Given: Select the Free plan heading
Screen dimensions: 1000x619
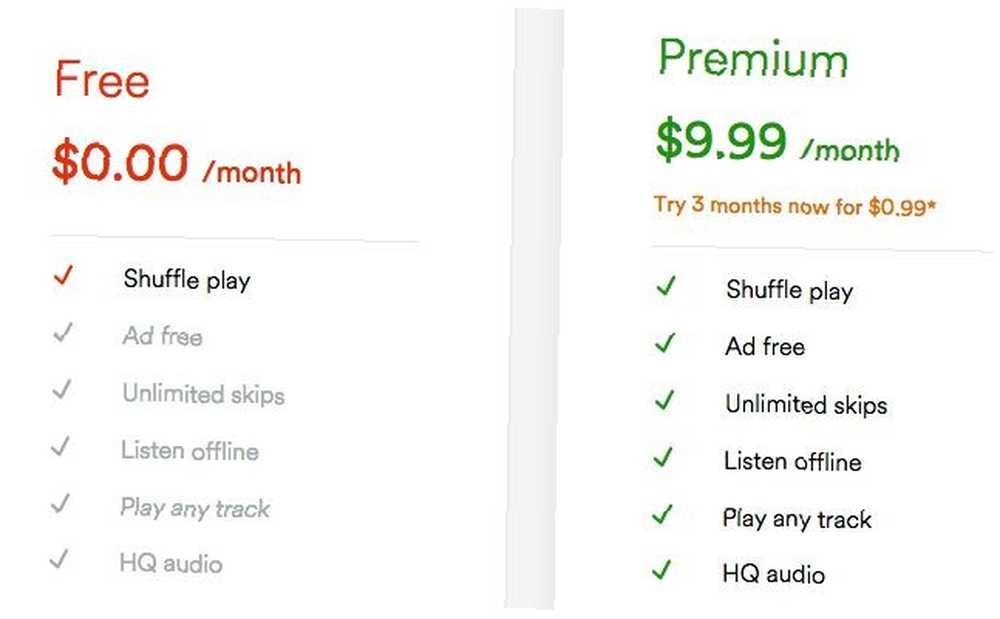Looking at the screenshot, I should coord(102,78).
